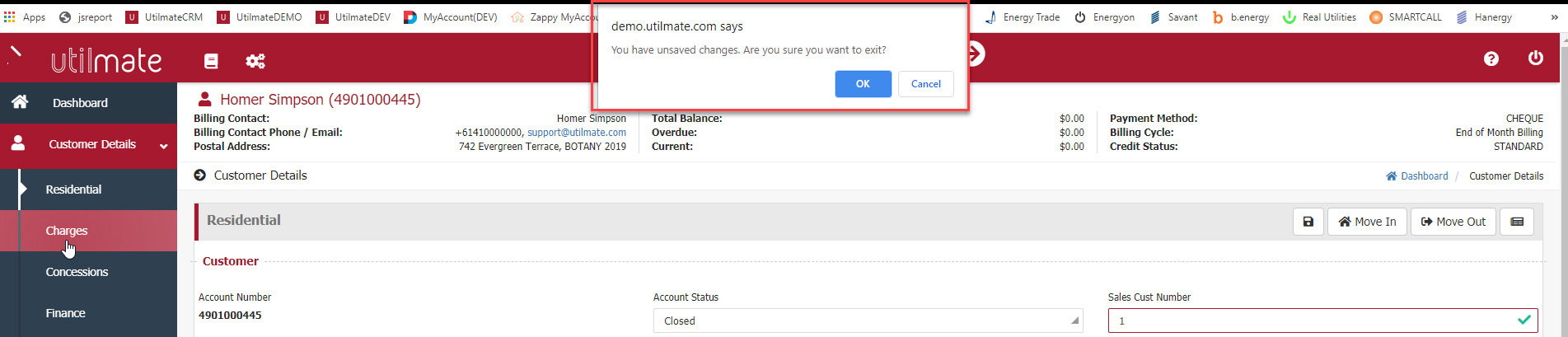The width and height of the screenshot is (1568, 337).
Task: Select Charges in the sidebar
Action: (x=88, y=231)
